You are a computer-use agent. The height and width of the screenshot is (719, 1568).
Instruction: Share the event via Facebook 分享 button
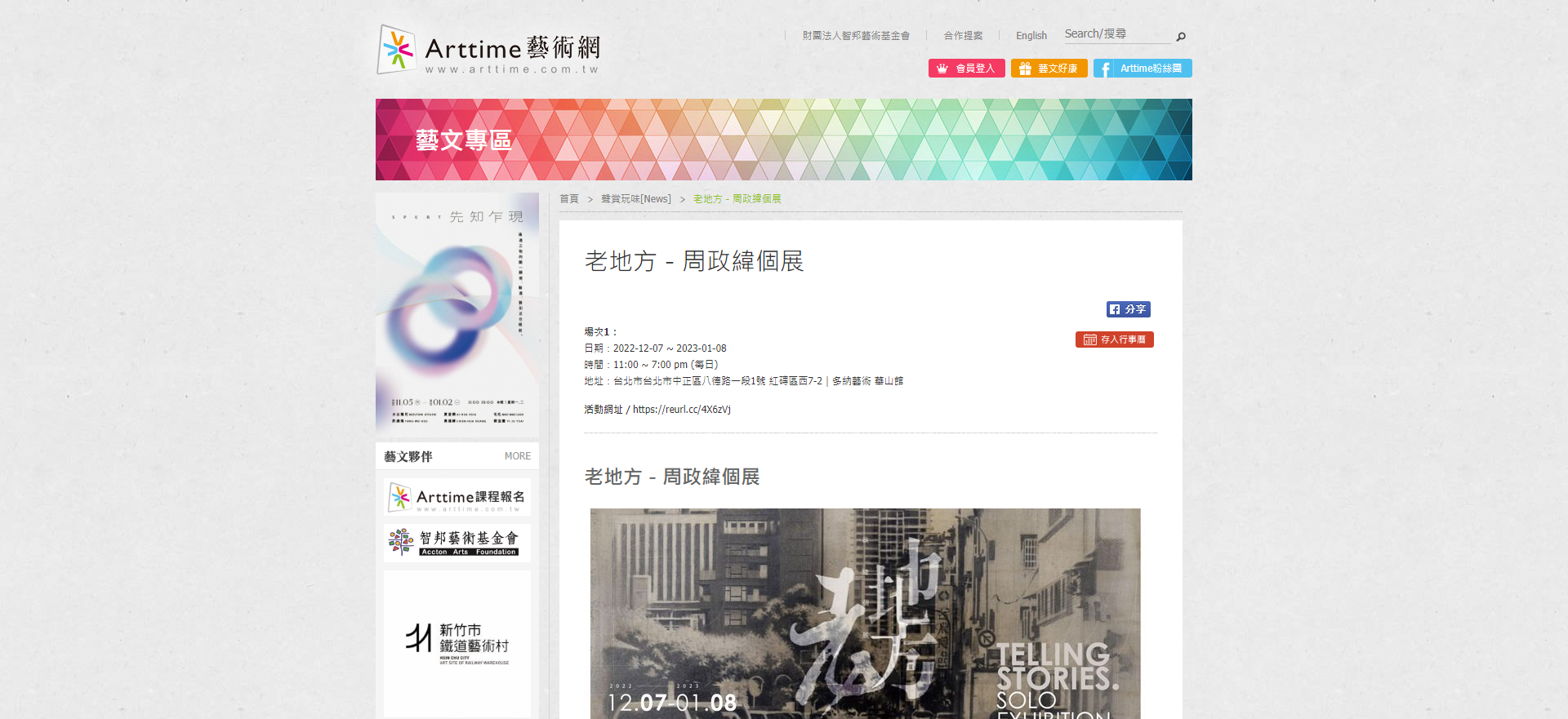coord(1128,309)
